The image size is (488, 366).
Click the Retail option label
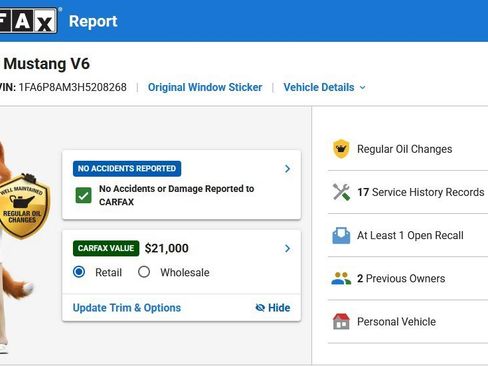tap(109, 273)
